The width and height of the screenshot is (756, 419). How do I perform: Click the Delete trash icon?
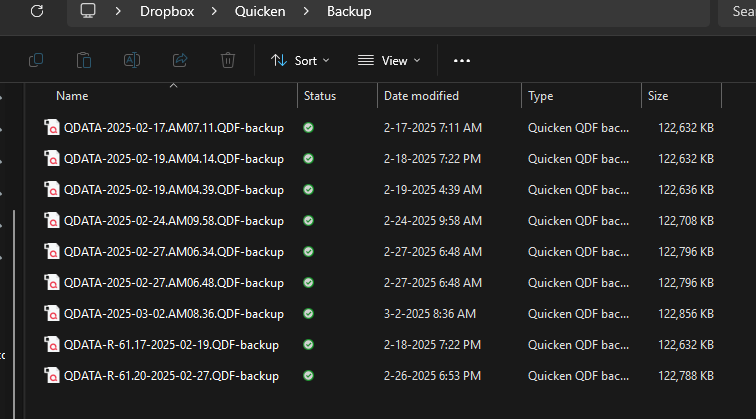point(228,60)
